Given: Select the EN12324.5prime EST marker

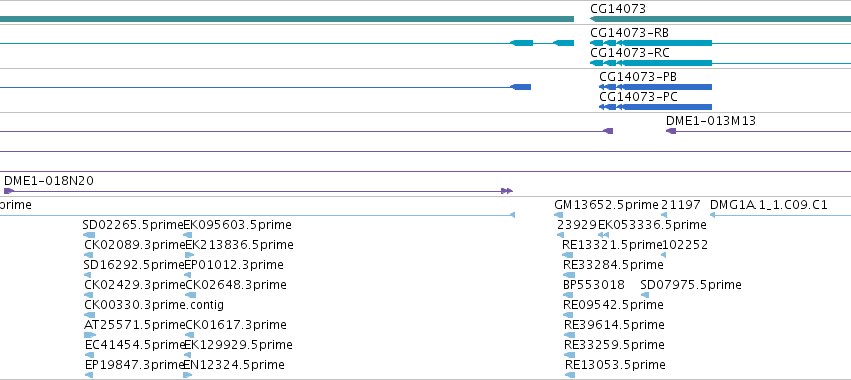Looking at the screenshot, I should point(188,375).
